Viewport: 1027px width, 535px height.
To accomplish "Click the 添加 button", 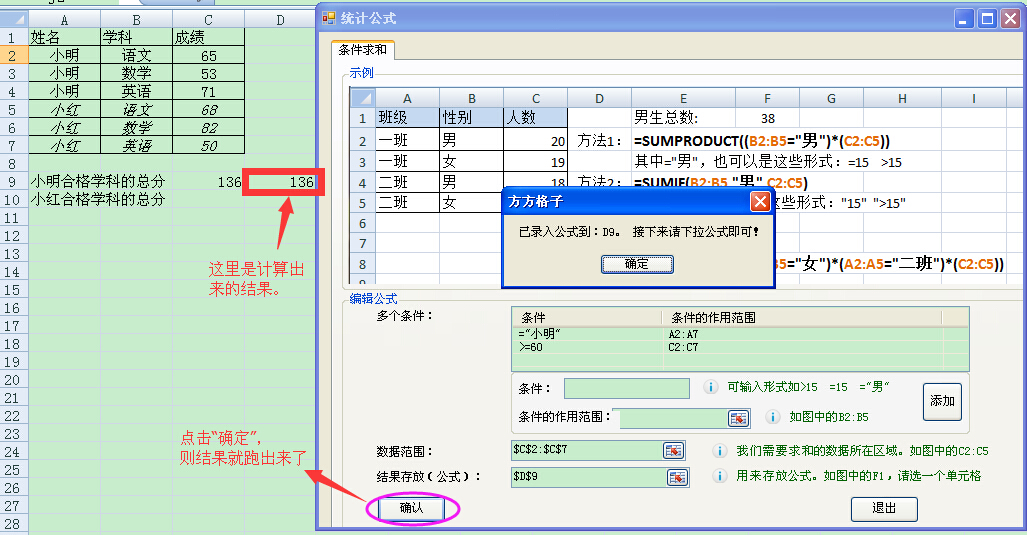I will coord(942,401).
